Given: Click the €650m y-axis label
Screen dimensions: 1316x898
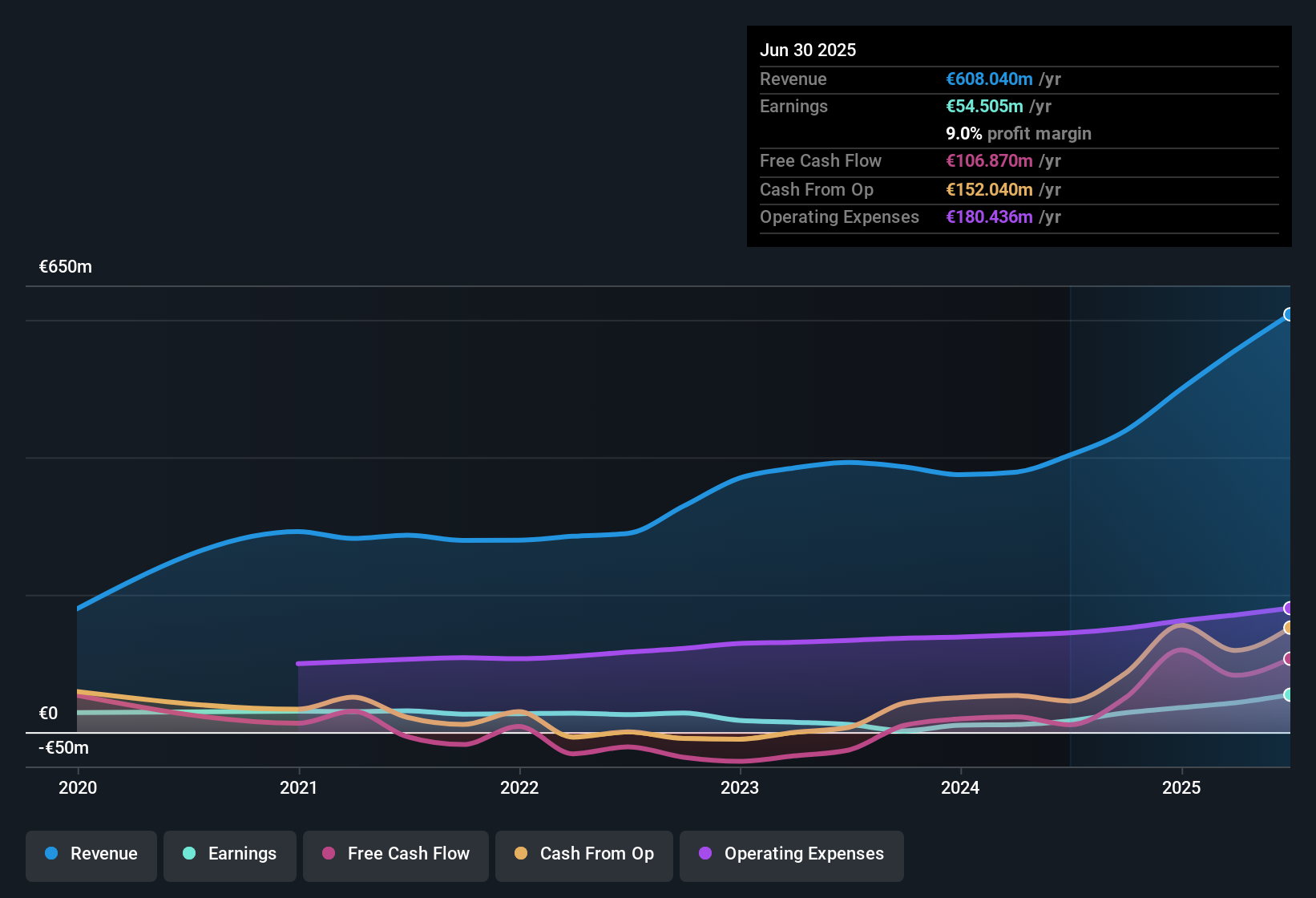Looking at the screenshot, I should [66, 267].
